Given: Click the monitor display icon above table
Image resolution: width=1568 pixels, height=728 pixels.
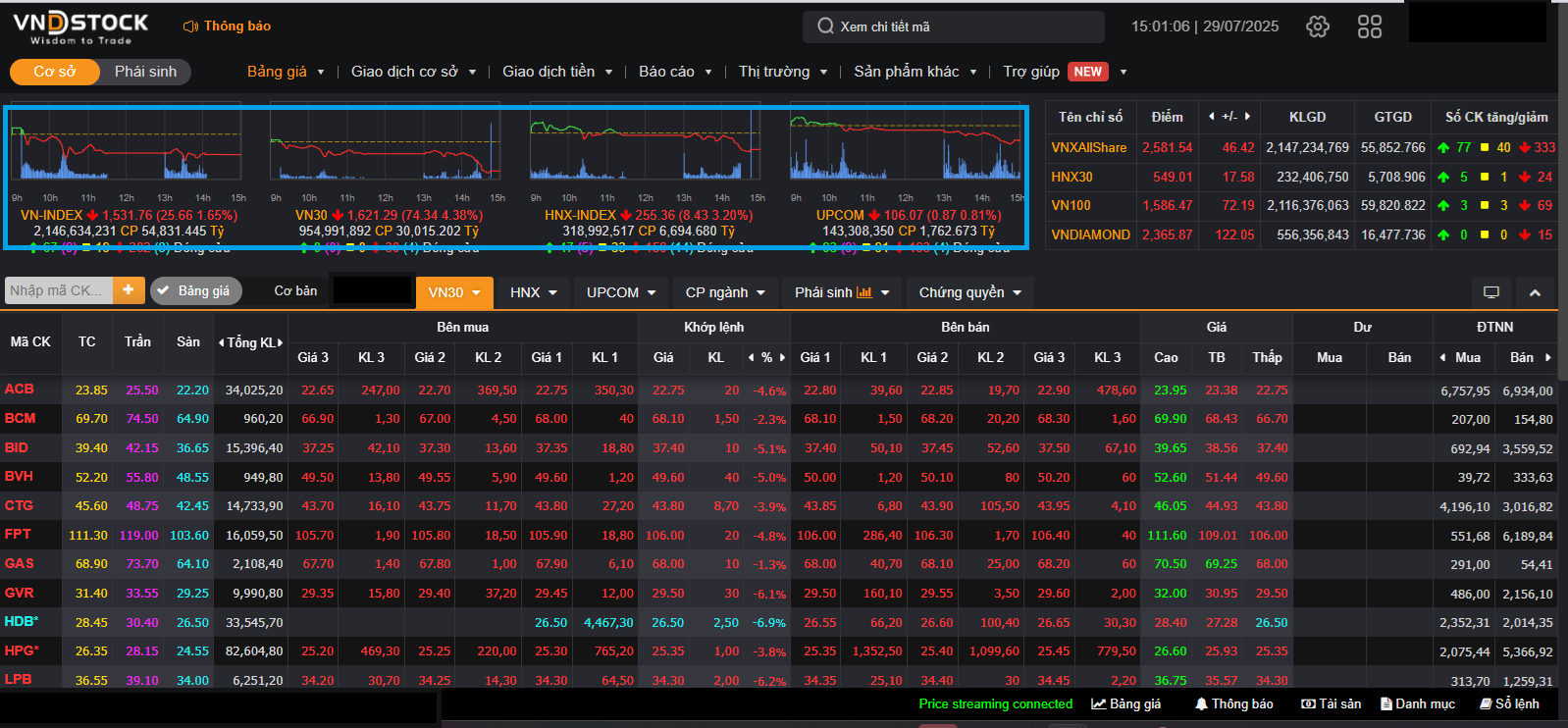Looking at the screenshot, I should point(1490,292).
